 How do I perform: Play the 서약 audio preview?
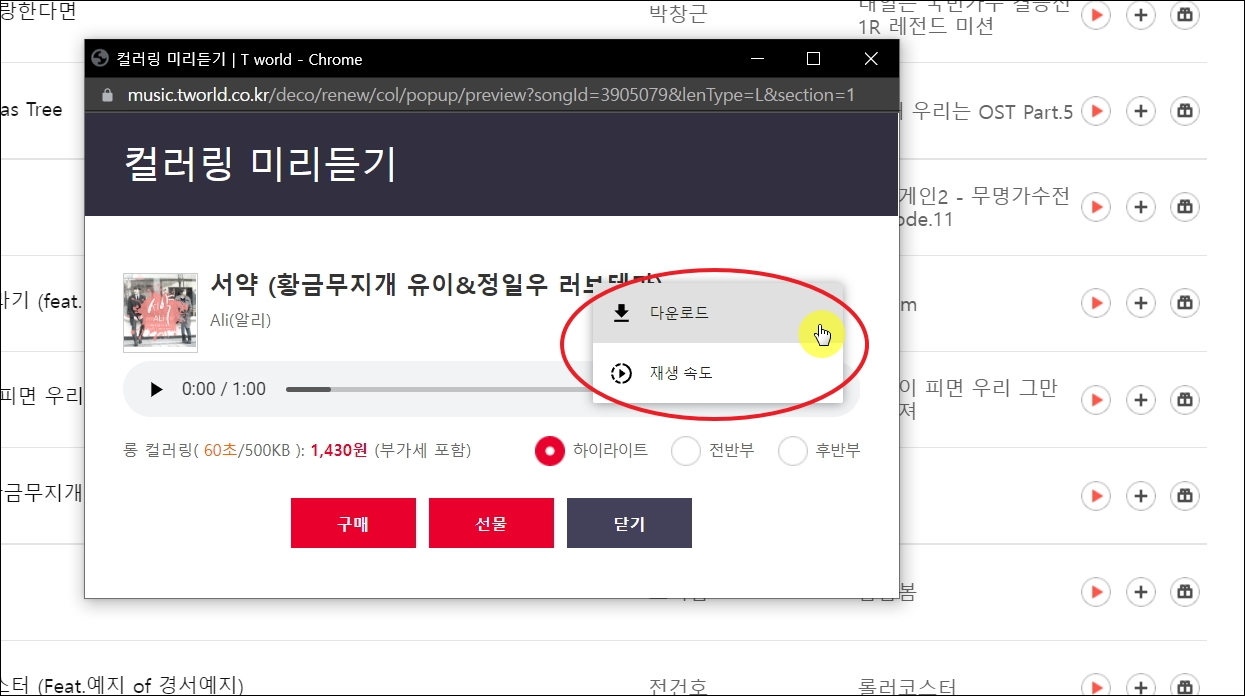coord(156,389)
